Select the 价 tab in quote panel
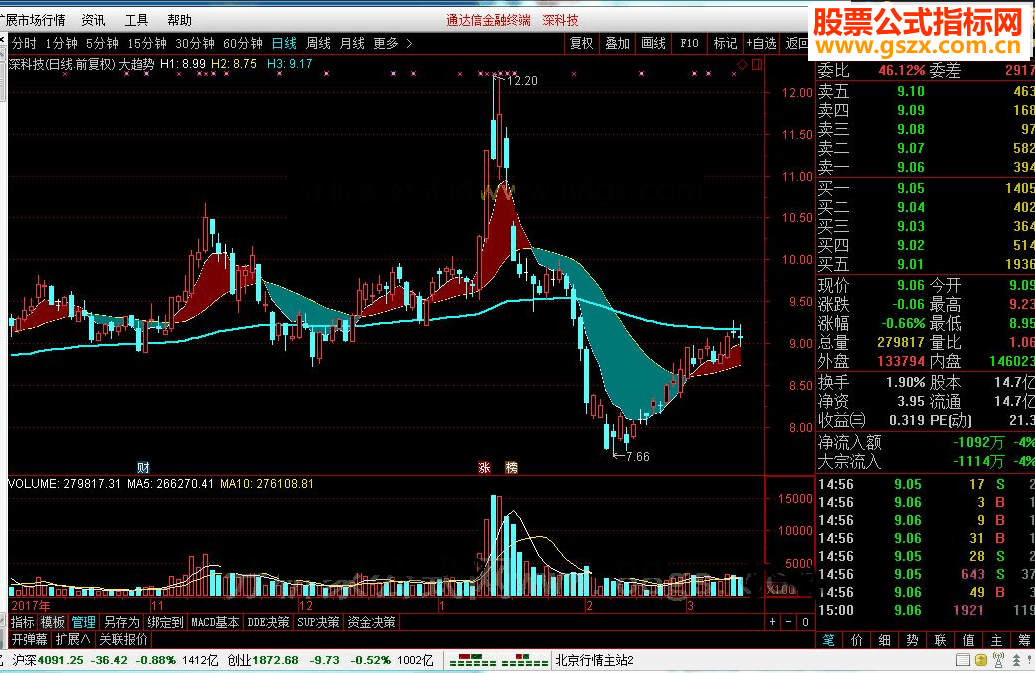Screen dimensions: 1035x673 [x=856, y=639]
